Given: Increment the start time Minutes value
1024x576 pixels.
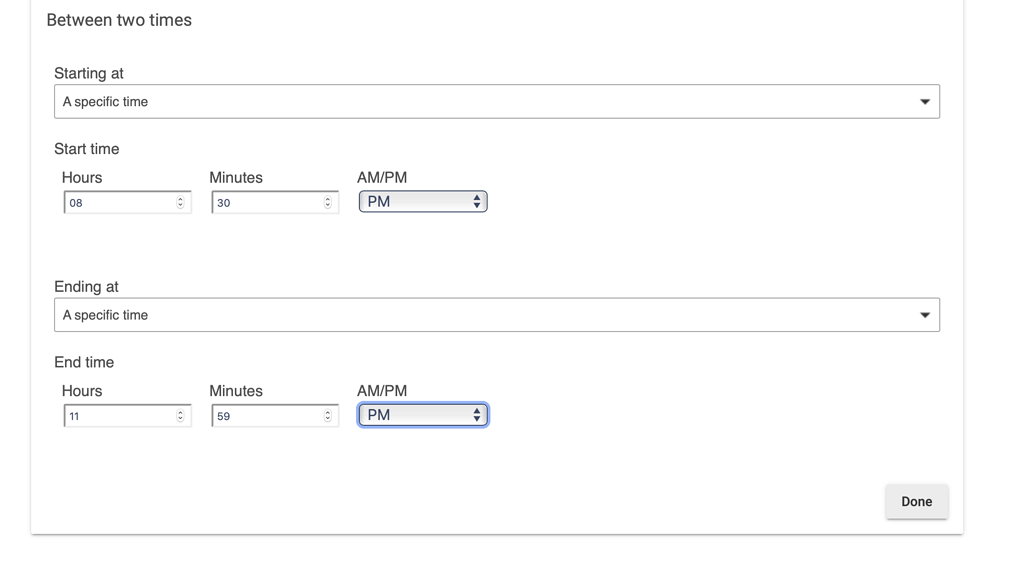Looking at the screenshot, I should 329,198.
